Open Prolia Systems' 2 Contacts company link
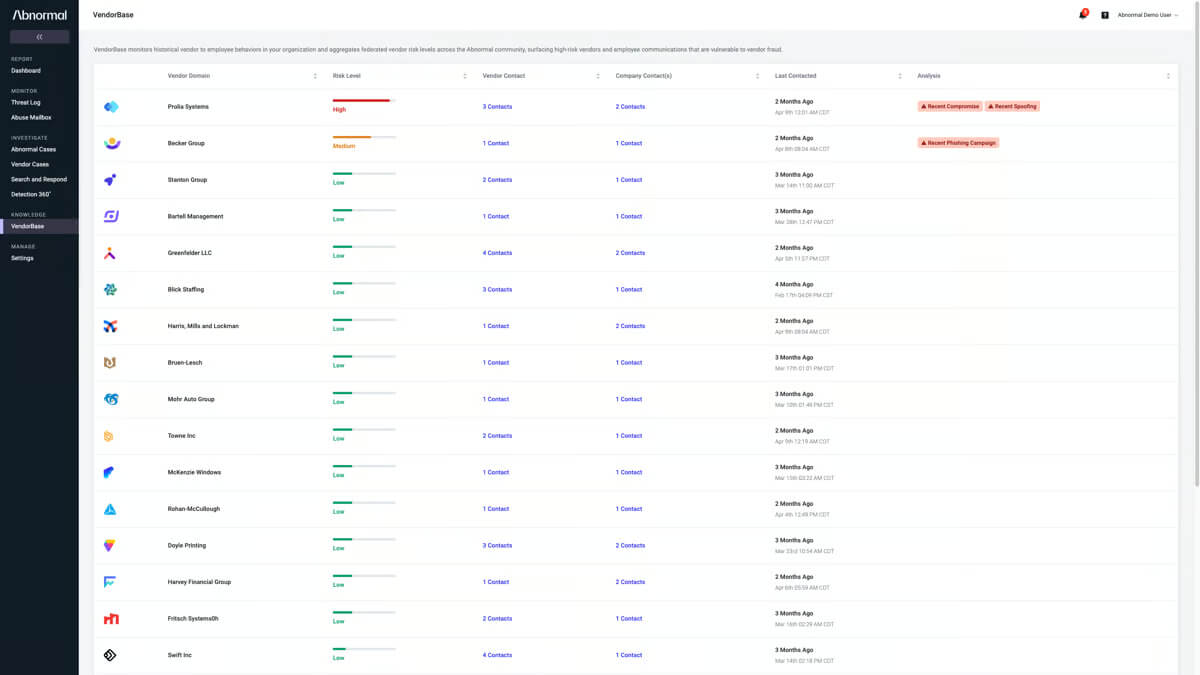The image size is (1200, 675). pyautogui.click(x=630, y=107)
